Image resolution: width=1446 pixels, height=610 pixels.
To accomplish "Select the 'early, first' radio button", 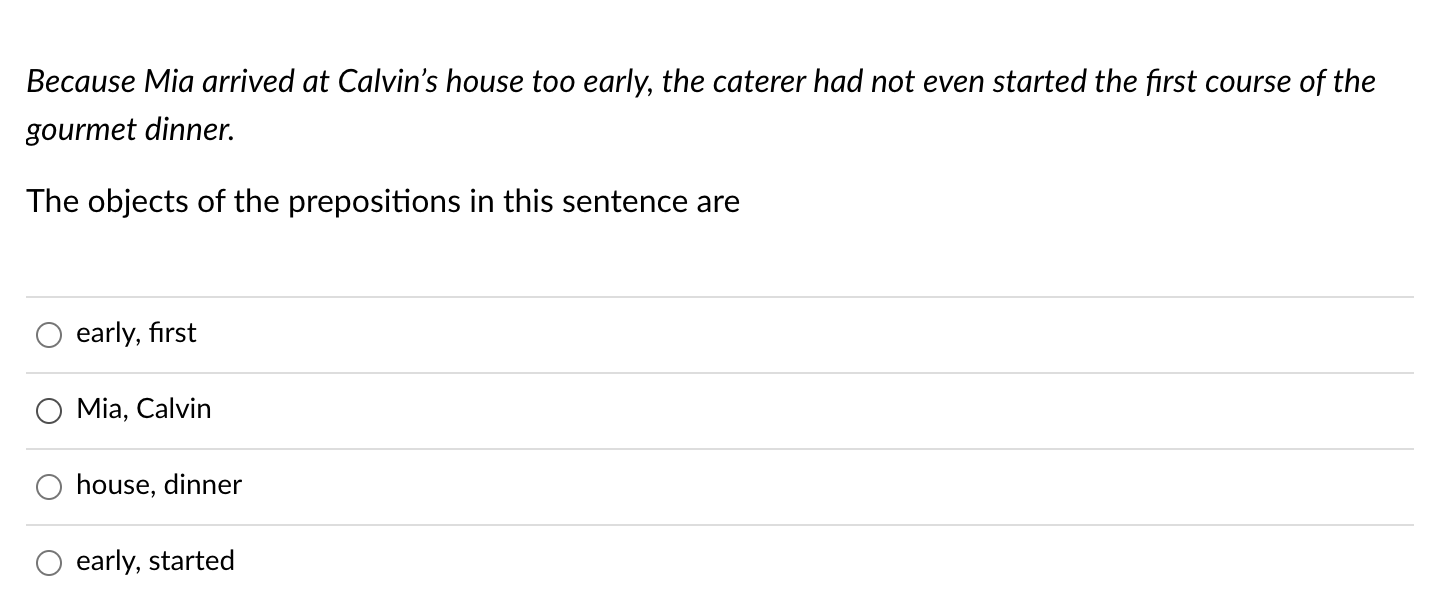I will coord(49,335).
